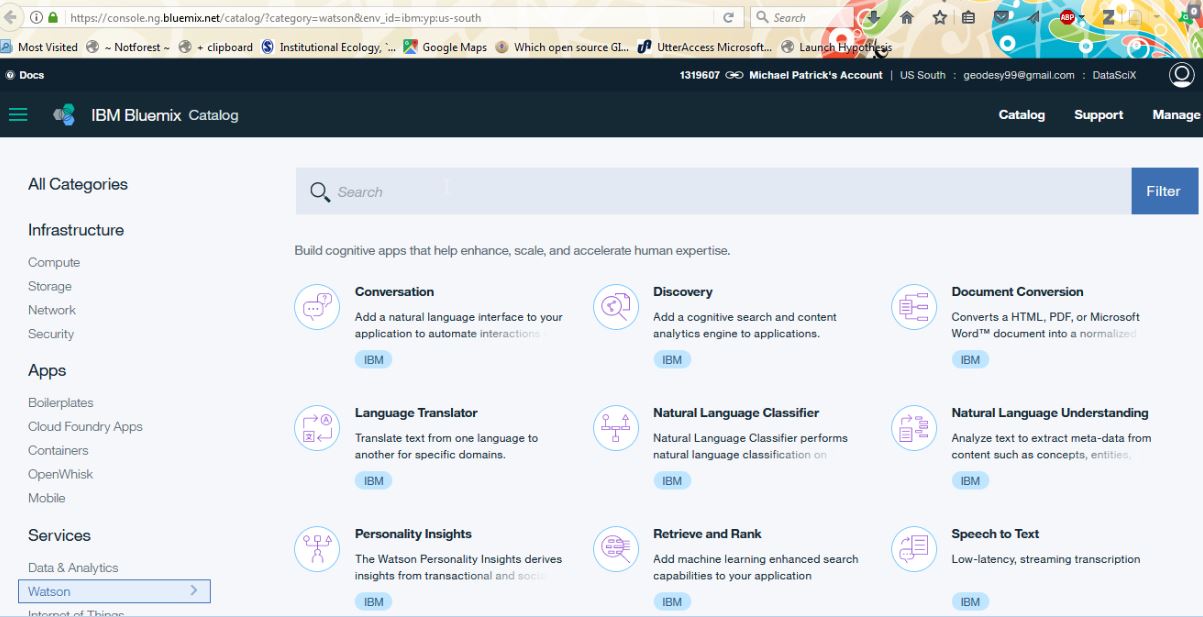Open the hamburger navigation menu
Viewport: 1203px width, 617px height.
[x=18, y=115]
